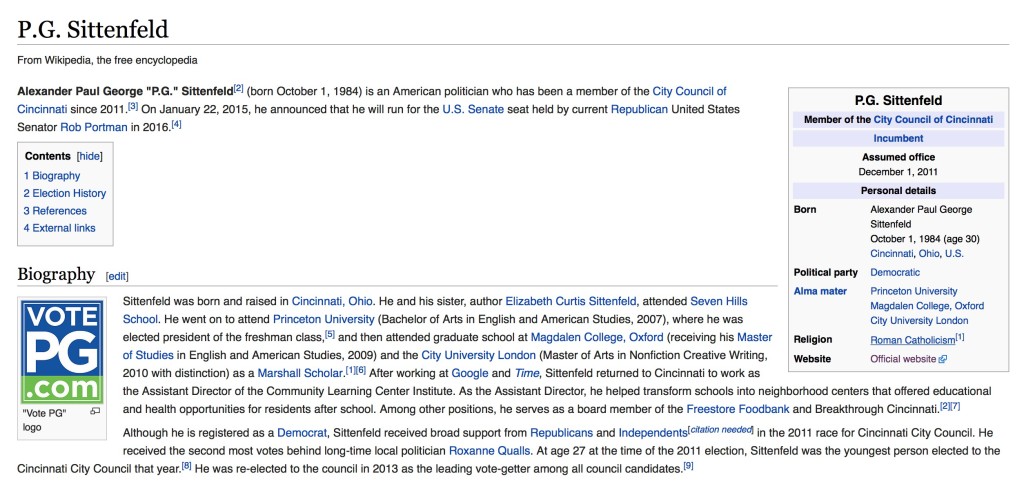Open Princeton University link in Biography
1024x491 pixels.
(323, 319)
